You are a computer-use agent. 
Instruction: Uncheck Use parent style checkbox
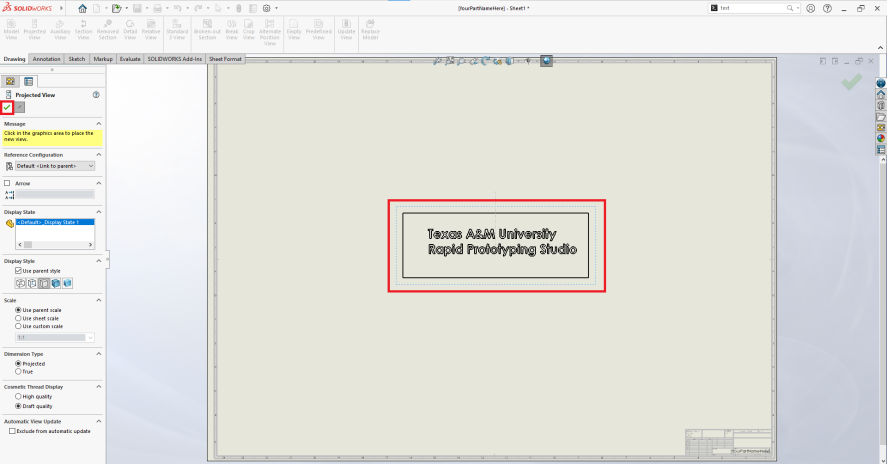tap(18, 271)
